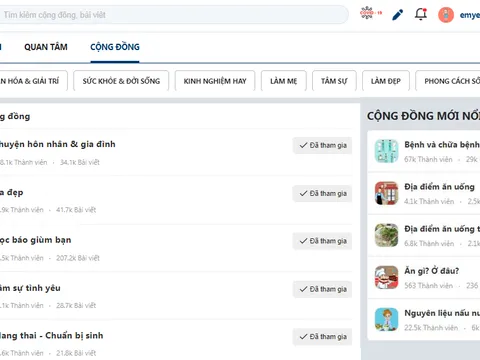Filter by SỨC KHỎE & ĐỜI SỐNG category
Image resolution: width=480 pixels, height=360 pixels.
click(121, 81)
